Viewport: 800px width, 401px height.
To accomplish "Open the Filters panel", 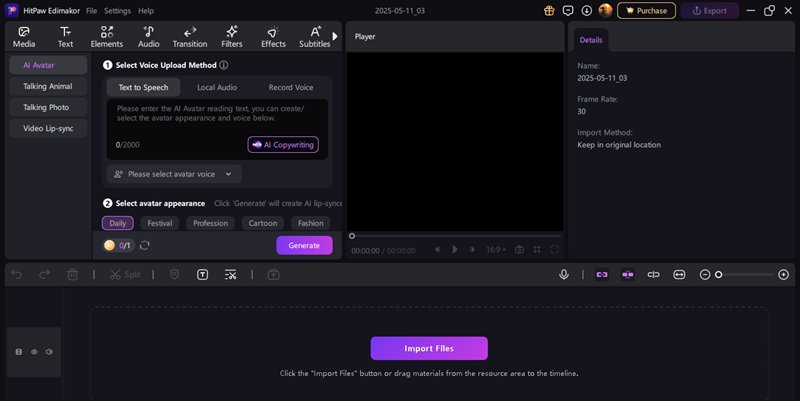I will [232, 37].
